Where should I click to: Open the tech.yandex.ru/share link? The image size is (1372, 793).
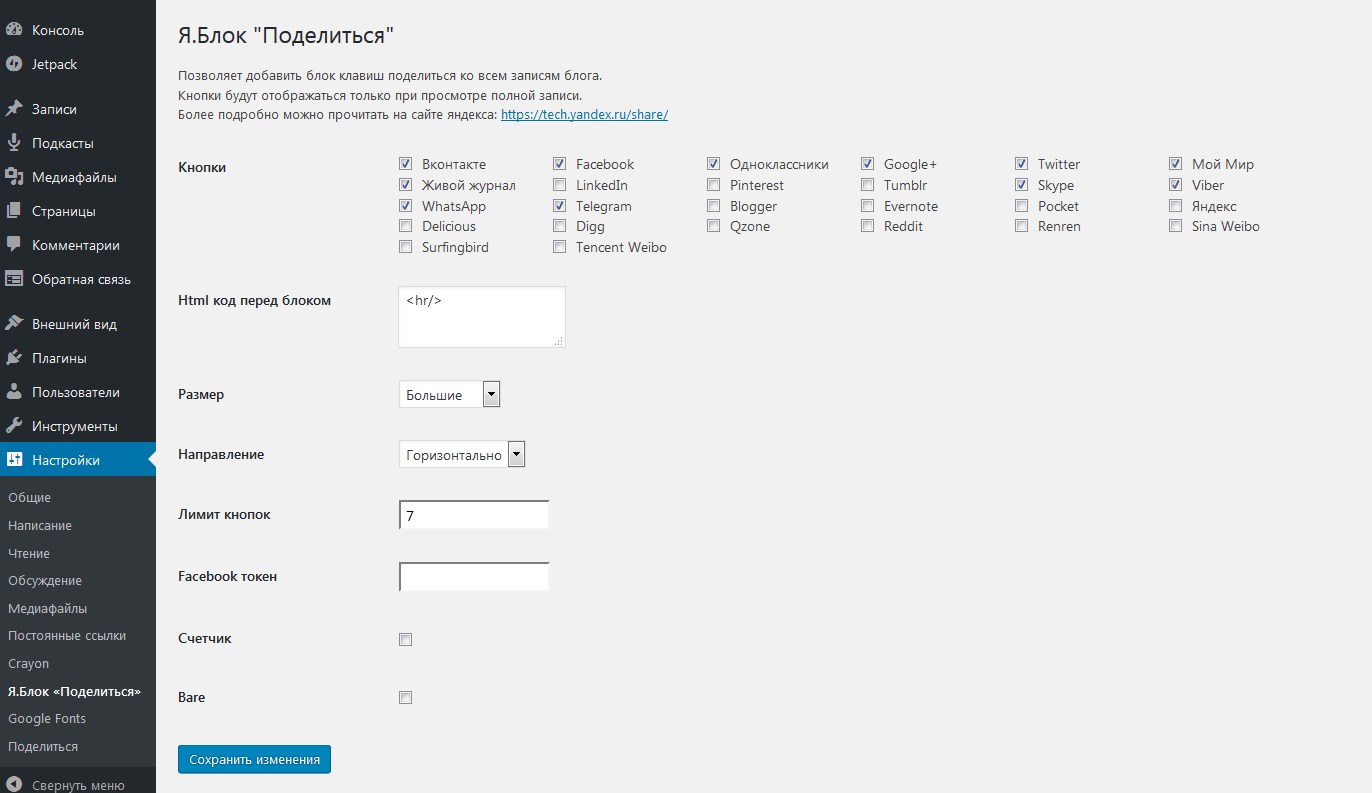click(584, 114)
